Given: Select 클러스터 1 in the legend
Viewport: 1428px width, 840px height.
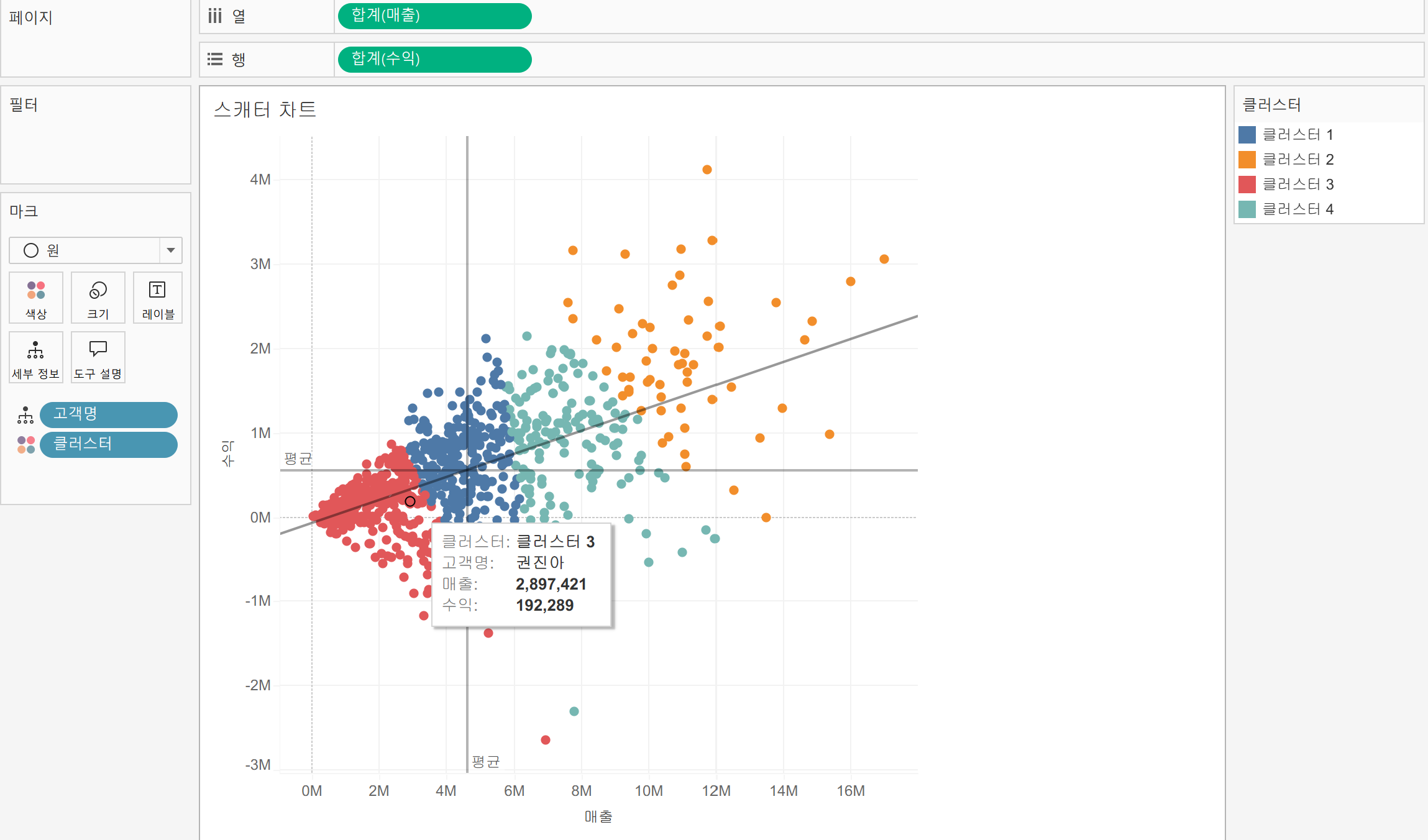Looking at the screenshot, I should click(x=1297, y=134).
